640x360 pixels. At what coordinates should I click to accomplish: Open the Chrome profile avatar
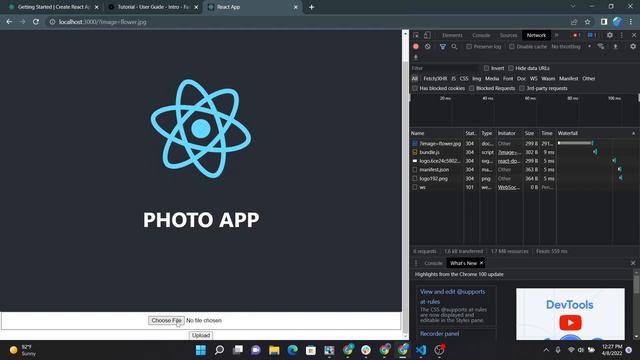click(618, 22)
